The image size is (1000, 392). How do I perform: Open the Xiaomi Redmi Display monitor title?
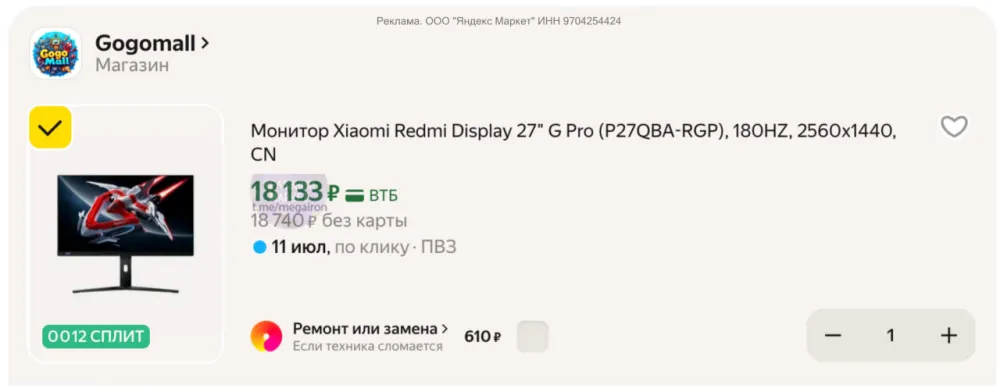[573, 142]
